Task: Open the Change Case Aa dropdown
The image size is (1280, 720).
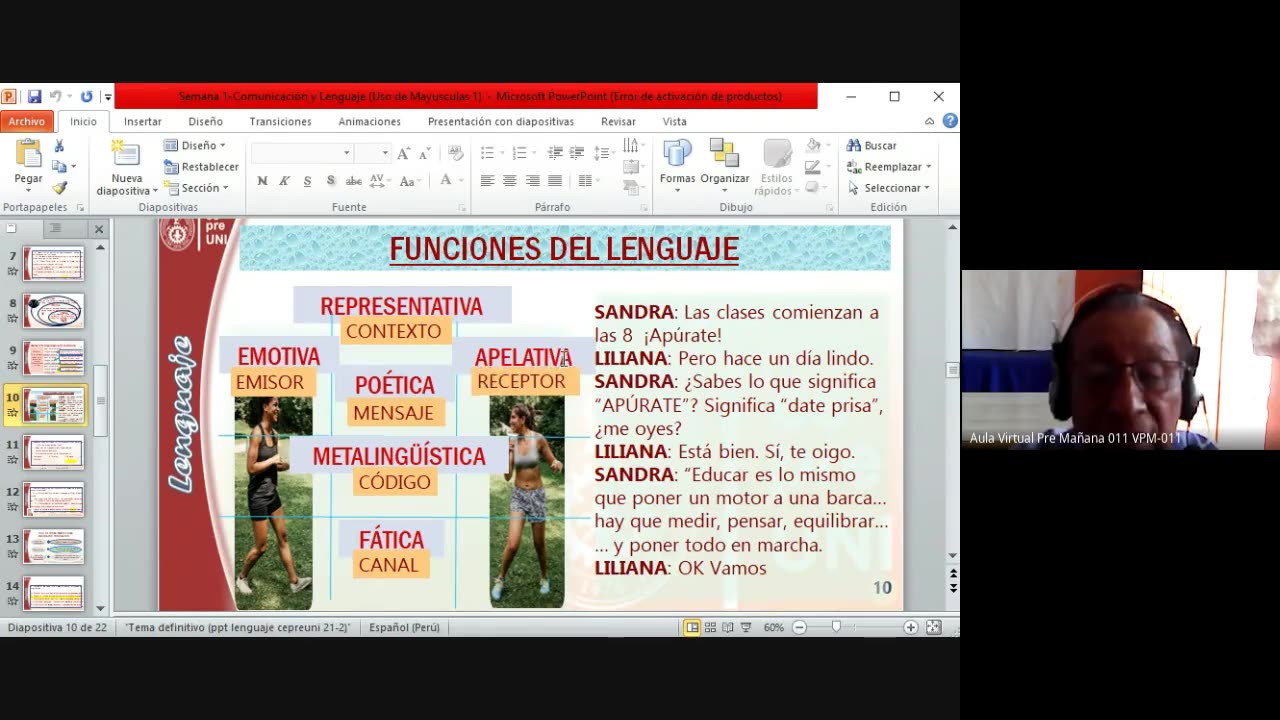Action: point(409,181)
